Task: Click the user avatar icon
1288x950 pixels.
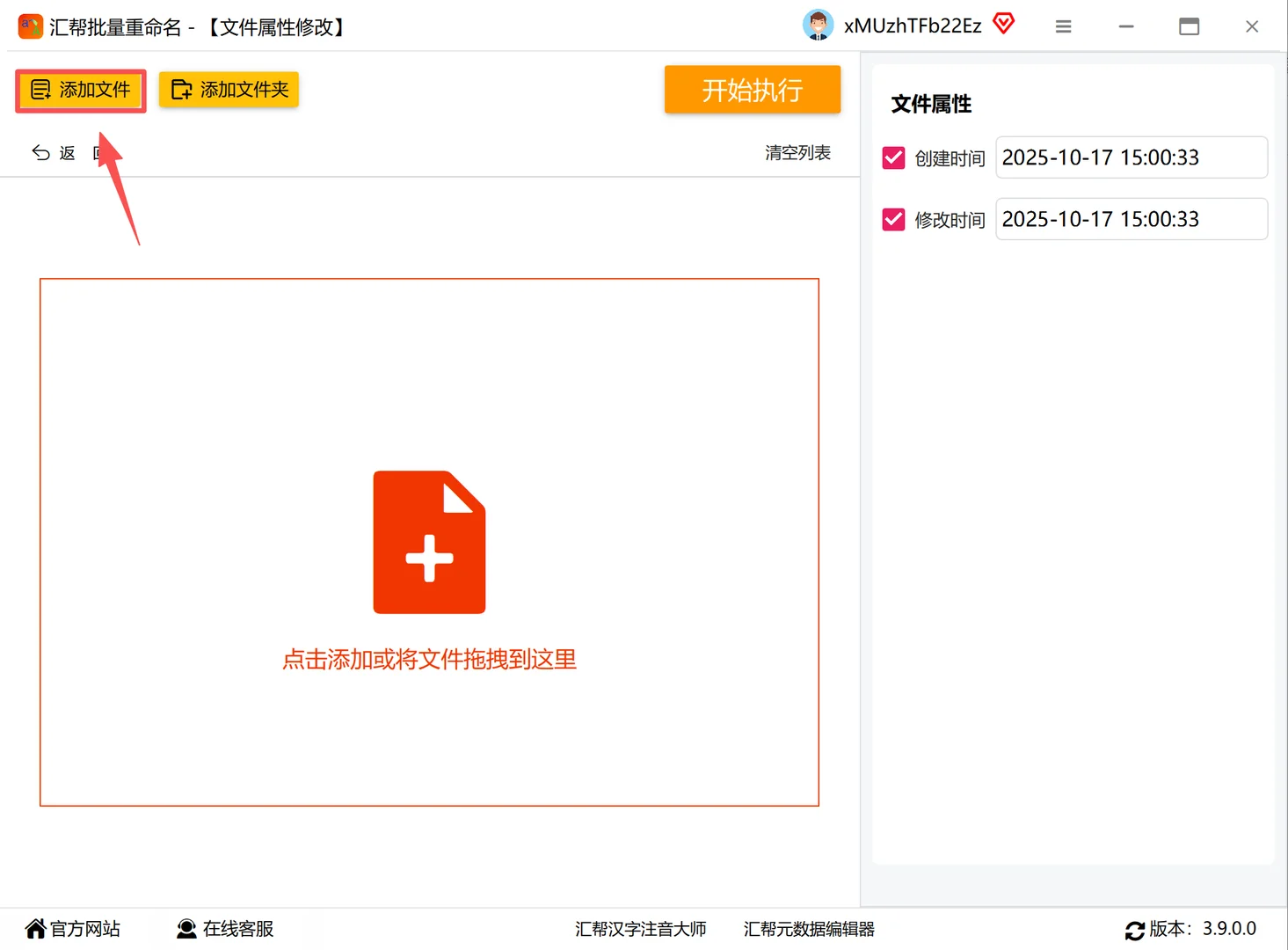Action: click(818, 25)
